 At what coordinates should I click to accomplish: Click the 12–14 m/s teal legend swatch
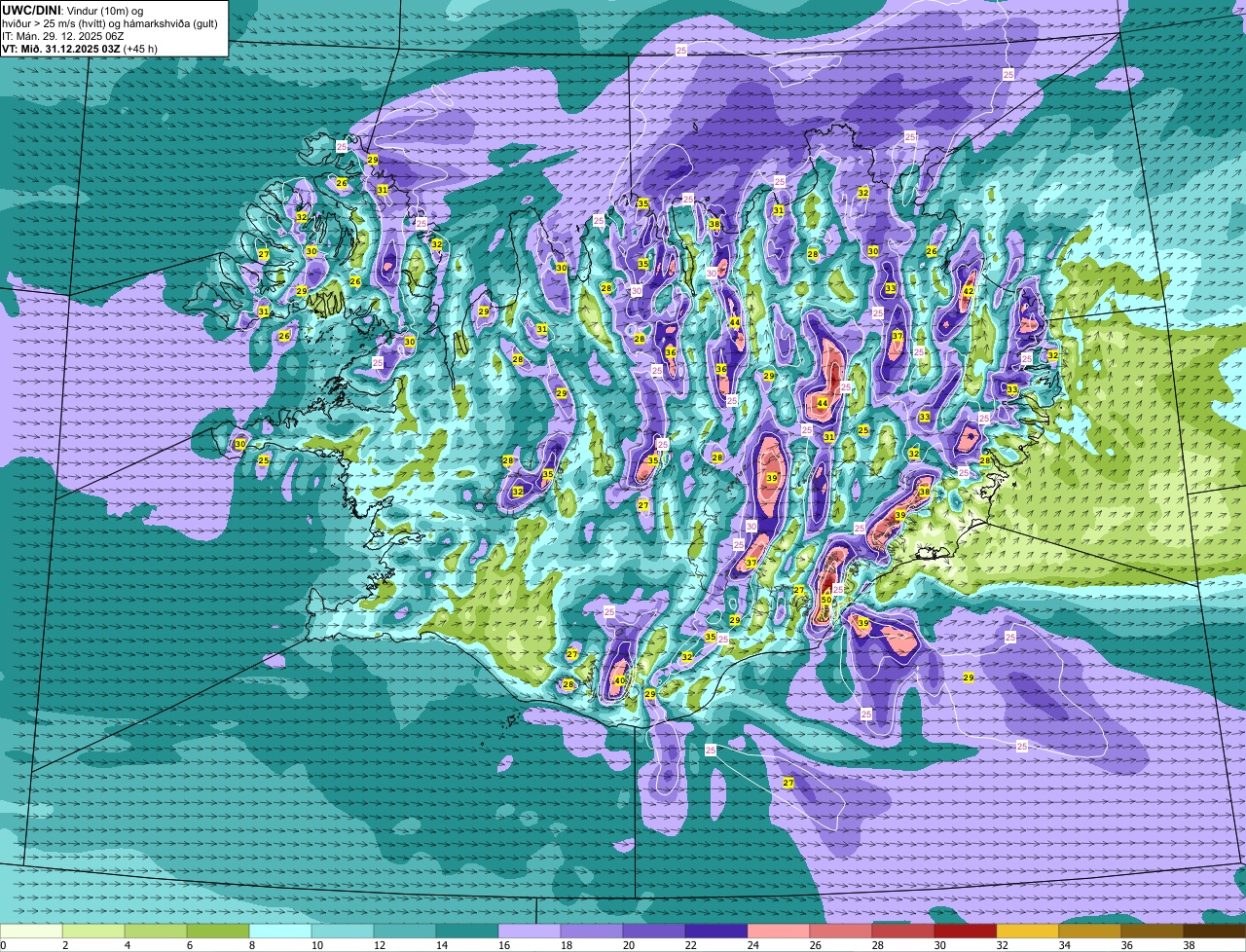tap(405, 932)
